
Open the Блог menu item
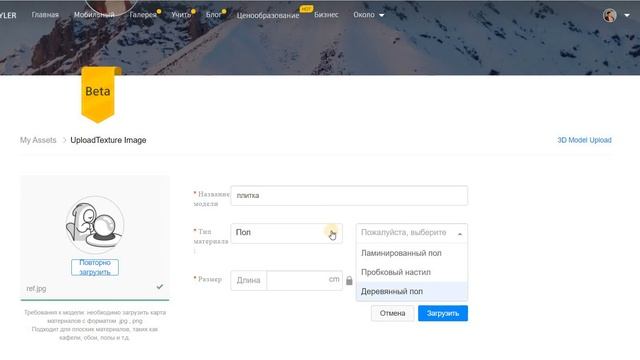click(x=213, y=15)
